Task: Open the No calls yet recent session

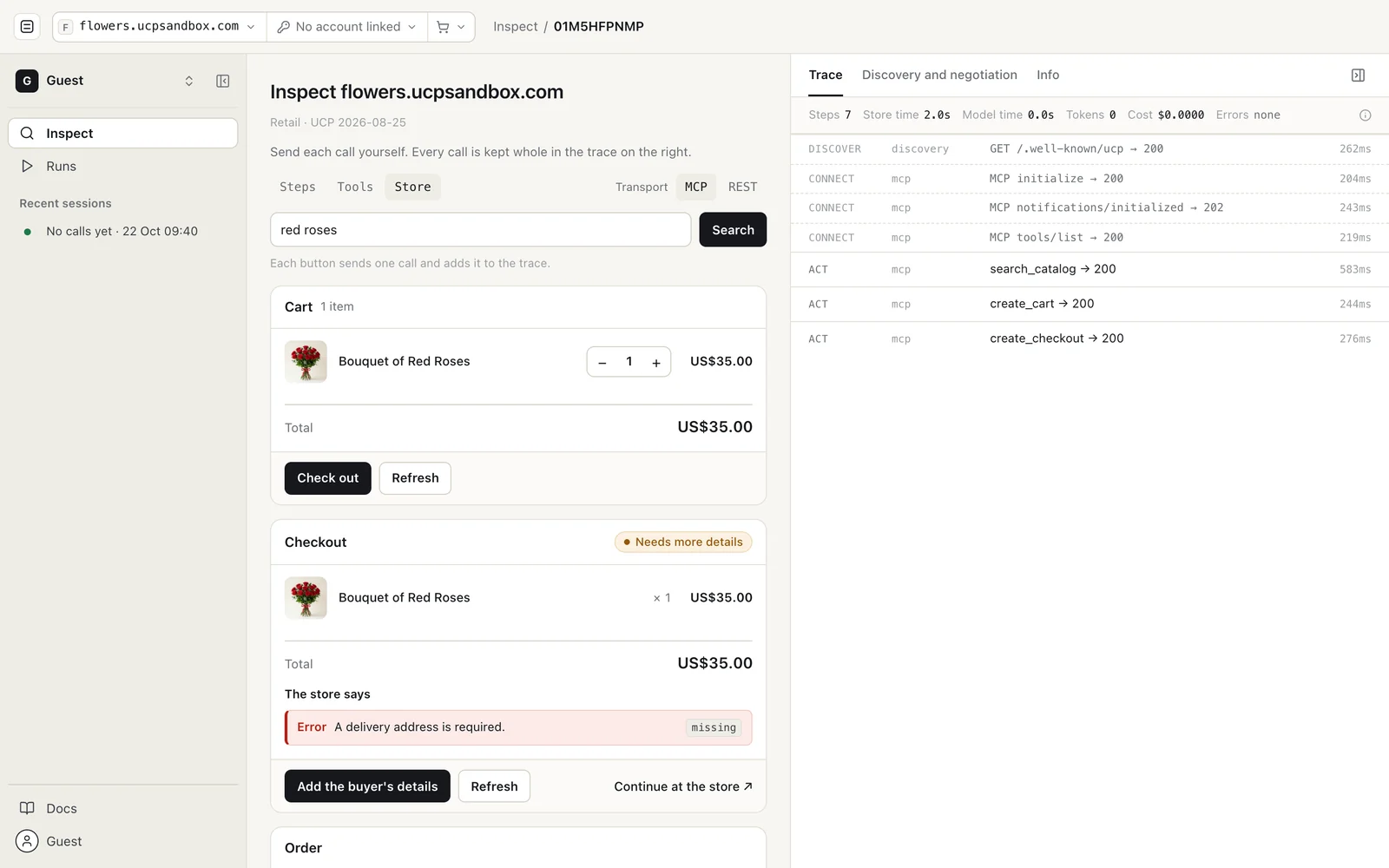Action: pyautogui.click(x=123, y=231)
